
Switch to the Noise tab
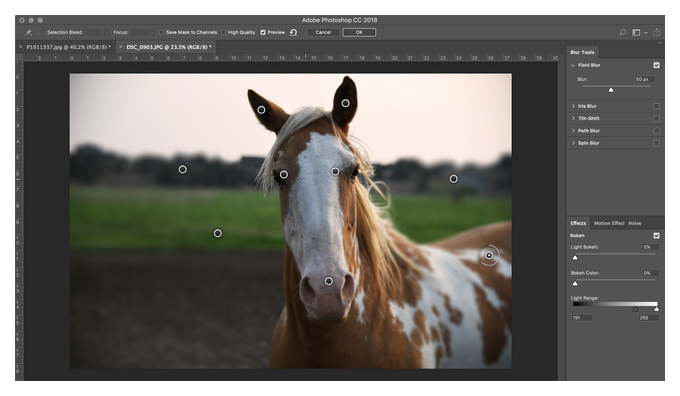pyautogui.click(x=635, y=223)
